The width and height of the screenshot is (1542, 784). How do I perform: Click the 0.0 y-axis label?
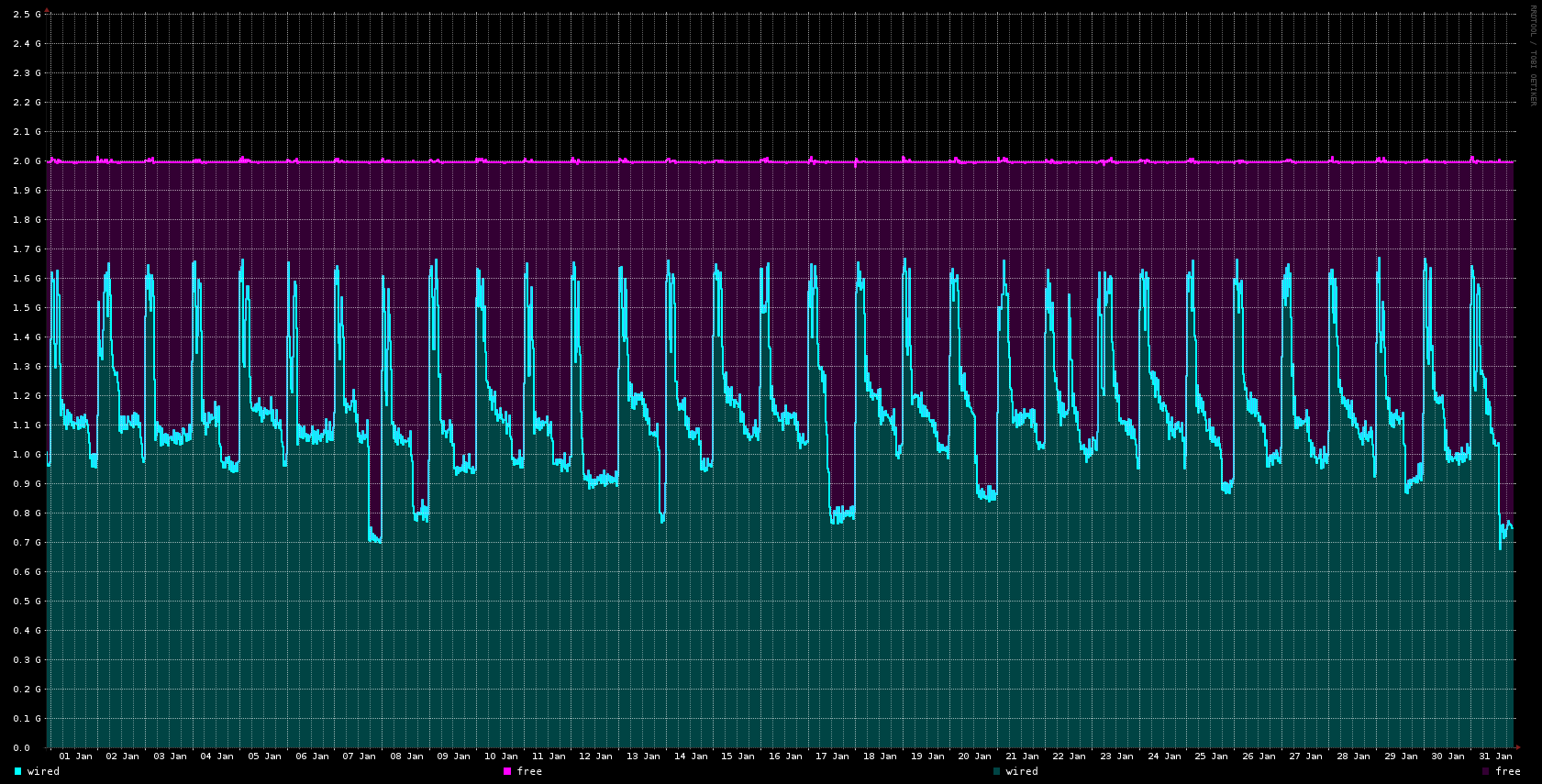click(x=21, y=748)
